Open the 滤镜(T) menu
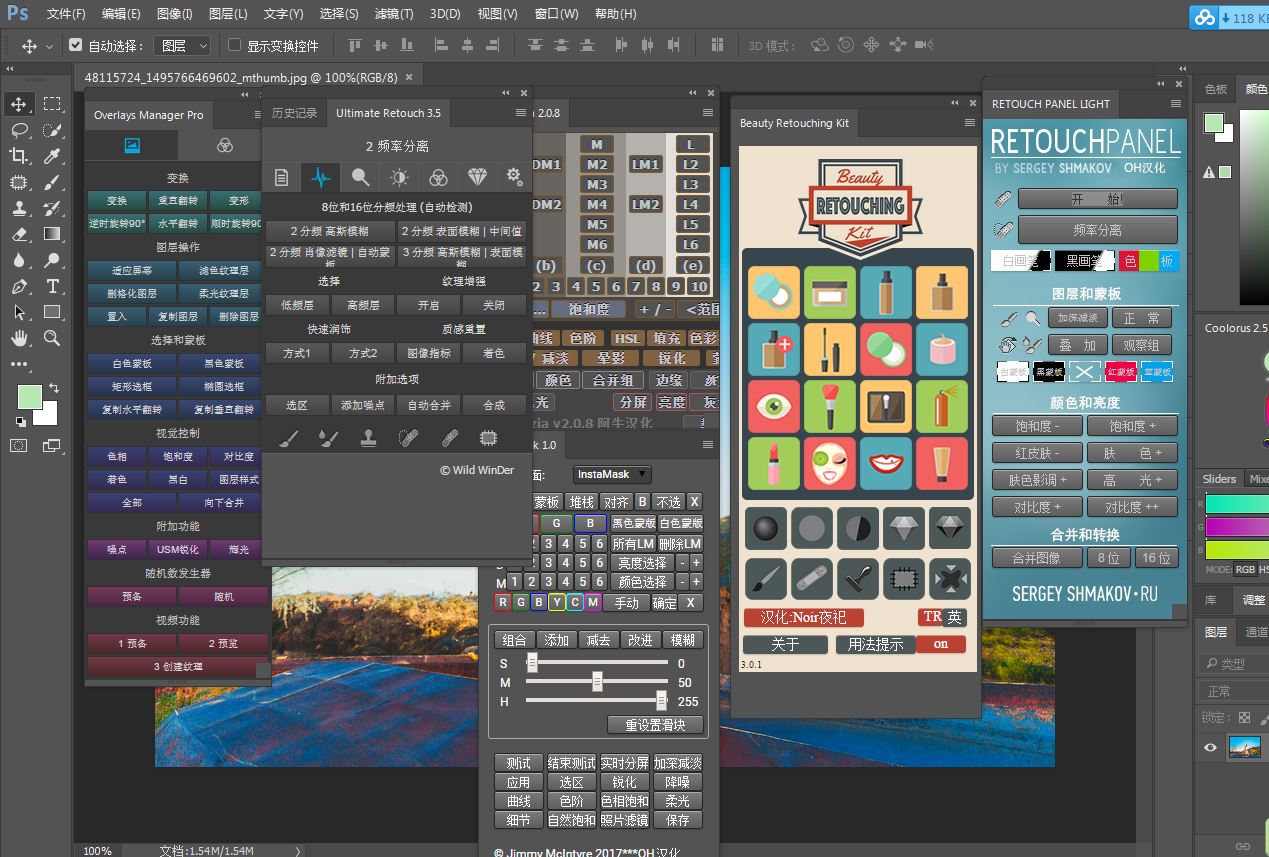Screen dimensions: 1269x857 (393, 14)
